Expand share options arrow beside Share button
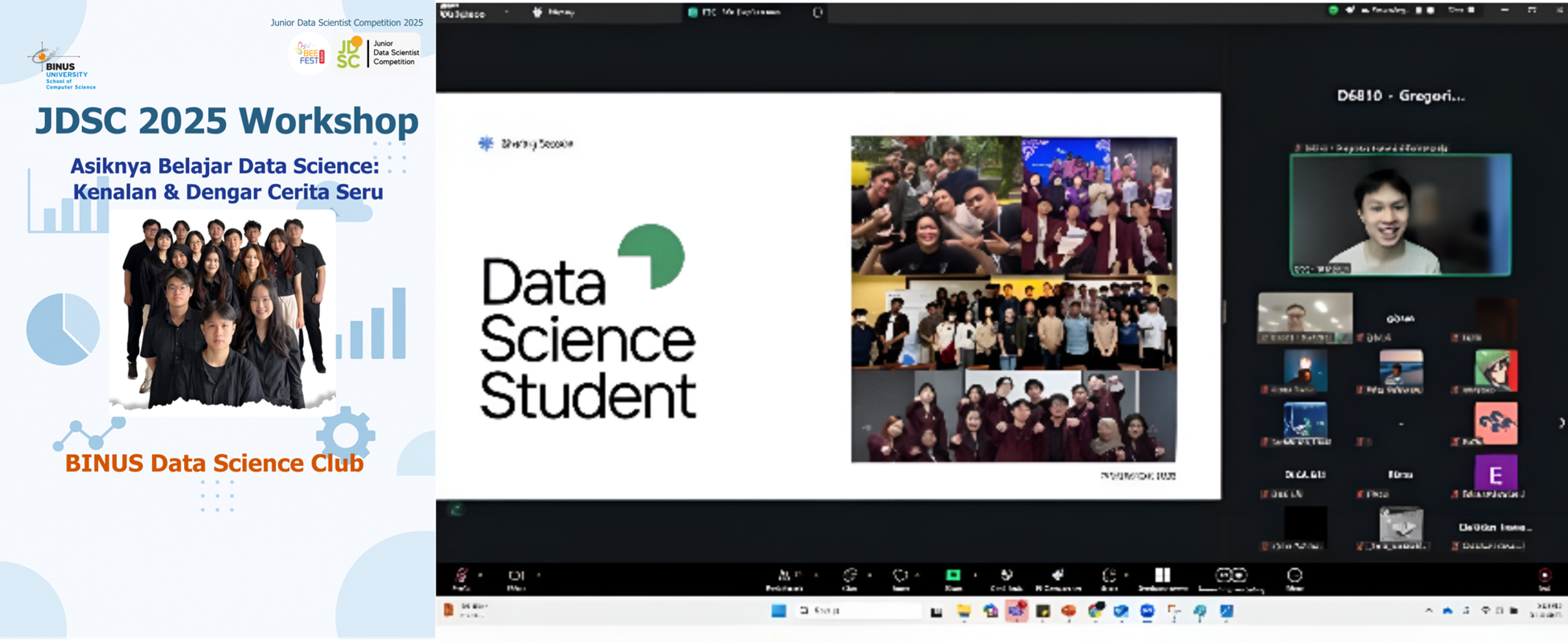This screenshot has height=642, width=1568. [975, 575]
